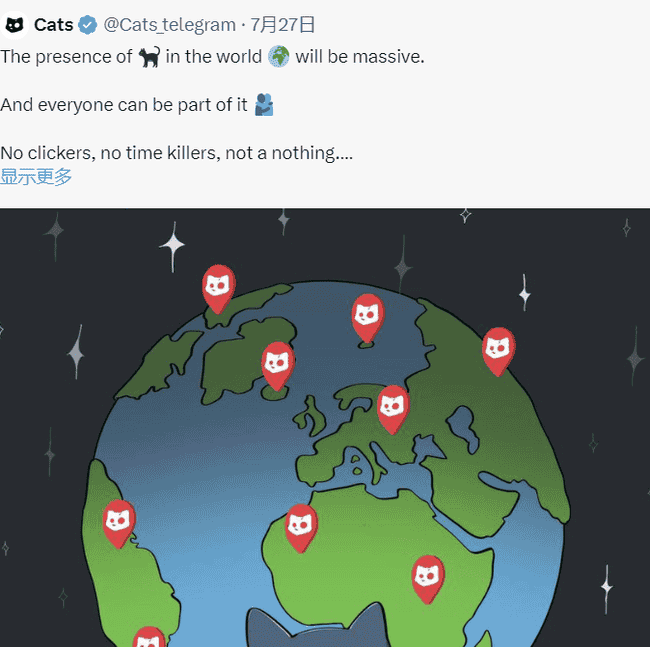The width and height of the screenshot is (650, 647).
Task: Click the cat pin at the globe's right edge
Action: tap(499, 351)
